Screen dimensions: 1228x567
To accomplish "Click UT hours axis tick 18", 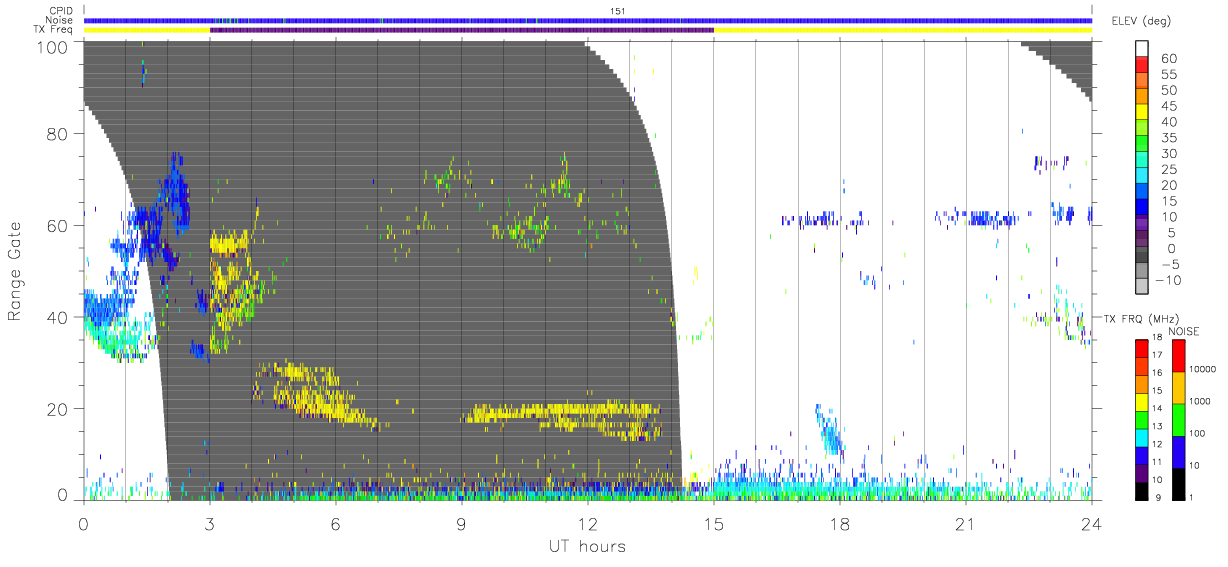I will (x=840, y=523).
